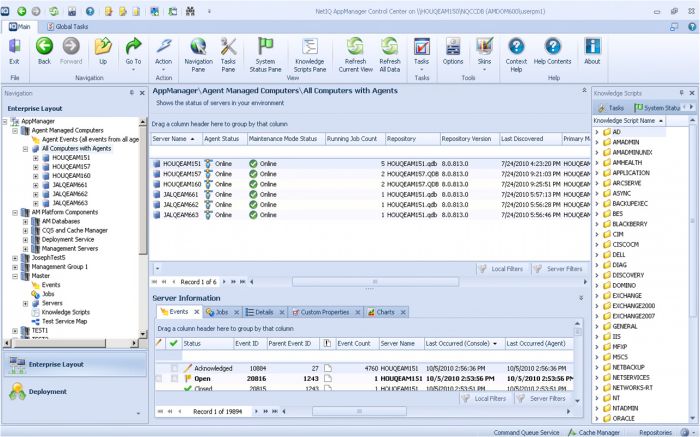The width and height of the screenshot is (700, 437).
Task: Open the About dialog
Action: tap(592, 51)
